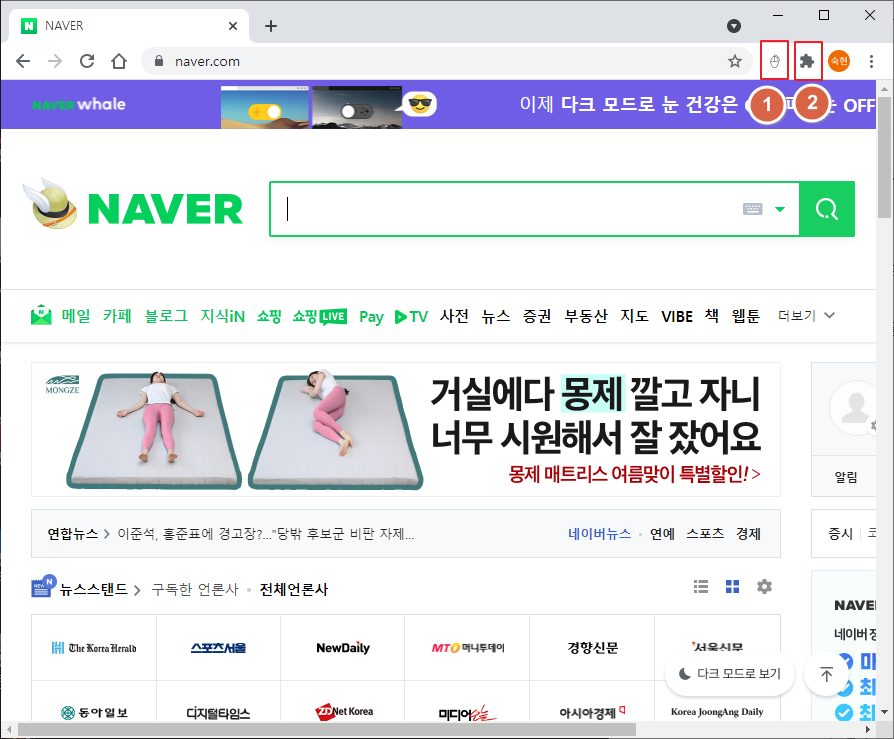The image size is (894, 739).
Task: Reload the NAVER page
Action: 87,61
